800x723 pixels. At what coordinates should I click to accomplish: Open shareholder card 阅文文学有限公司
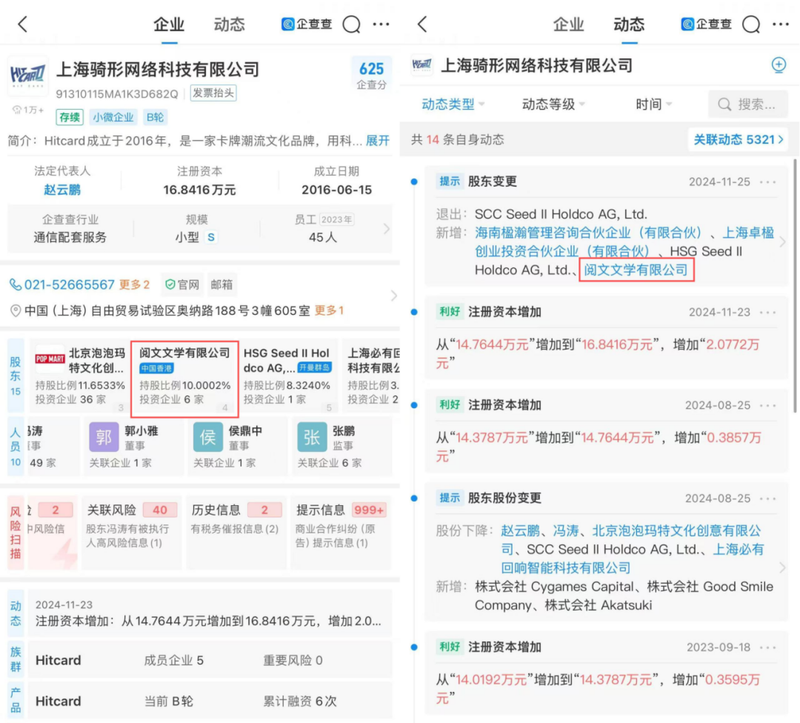(x=185, y=379)
